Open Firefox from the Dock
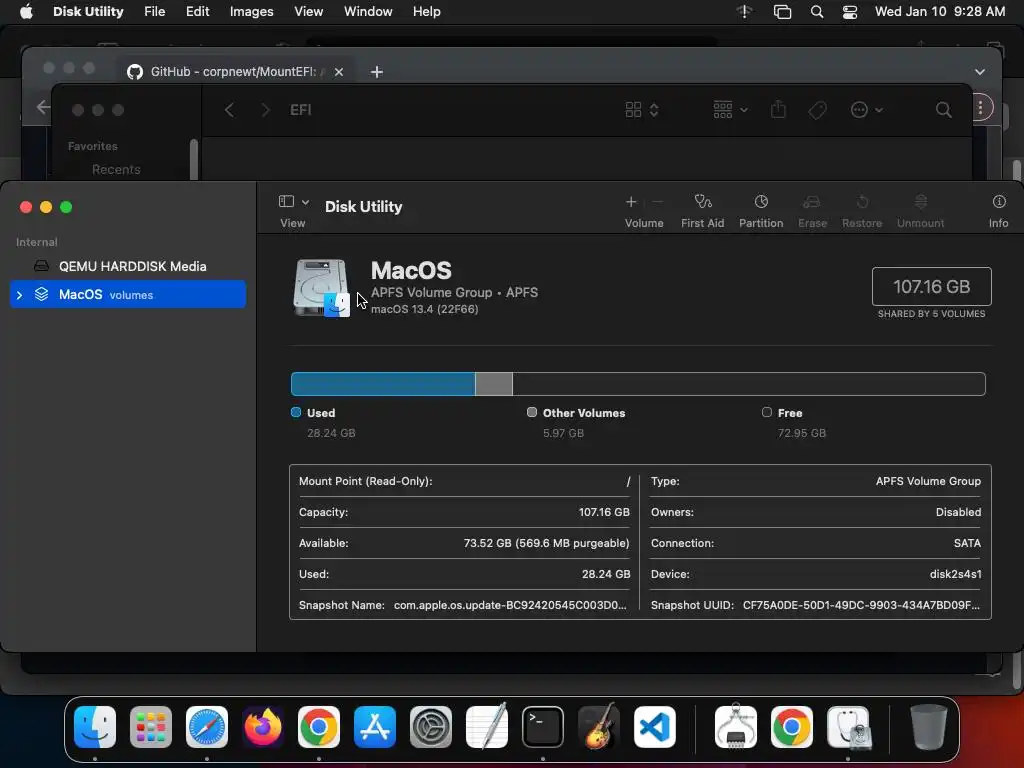The image size is (1024, 768). point(263,726)
